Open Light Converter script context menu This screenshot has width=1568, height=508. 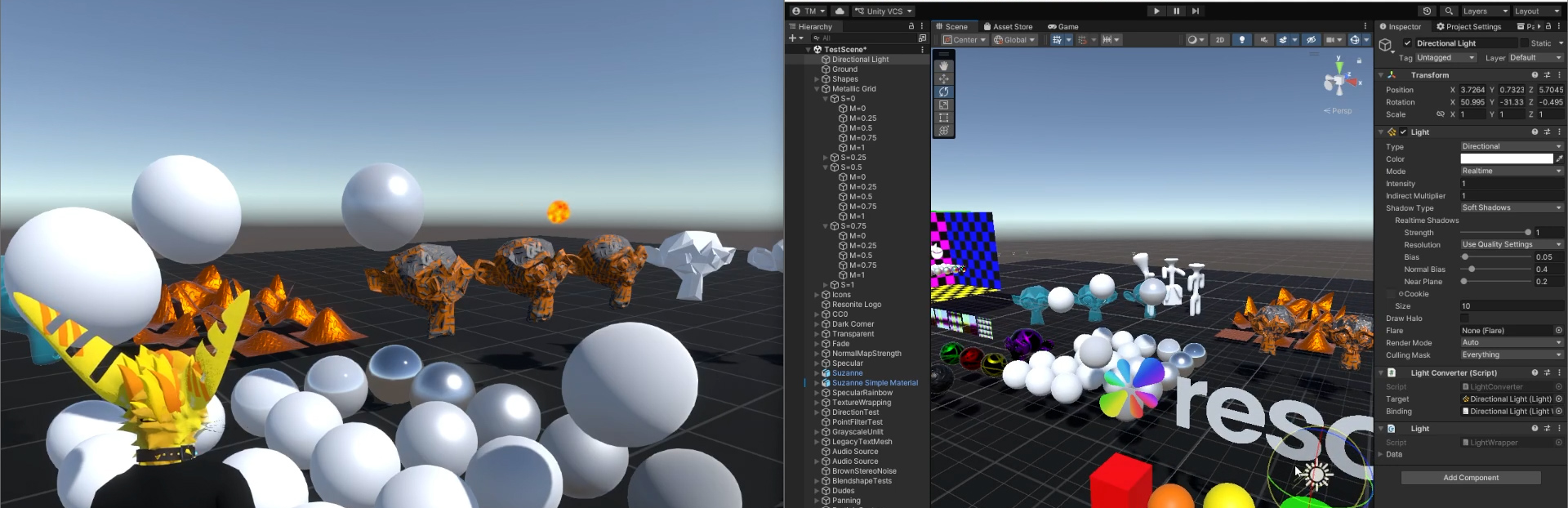(x=1559, y=373)
